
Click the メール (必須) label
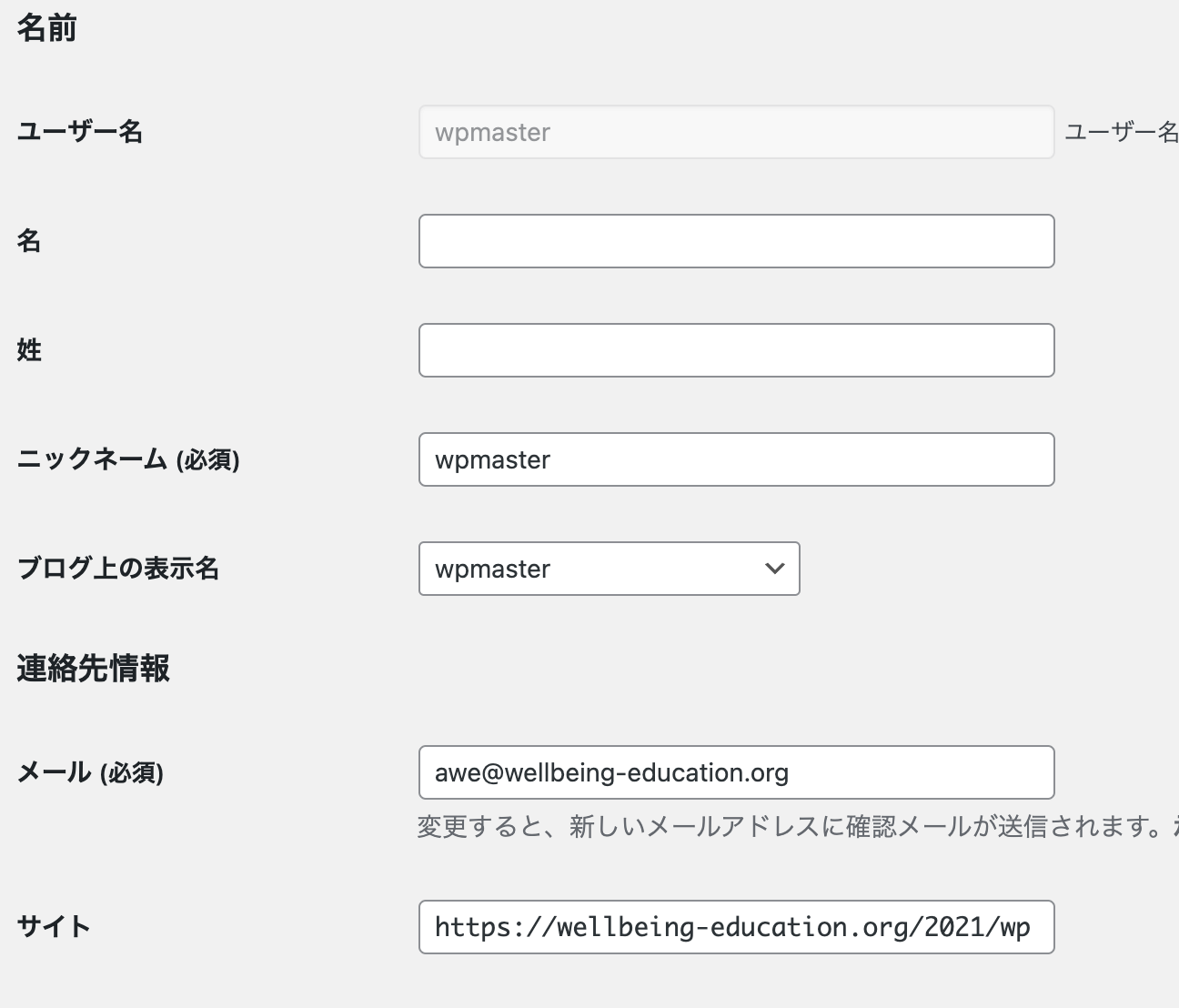(90, 772)
